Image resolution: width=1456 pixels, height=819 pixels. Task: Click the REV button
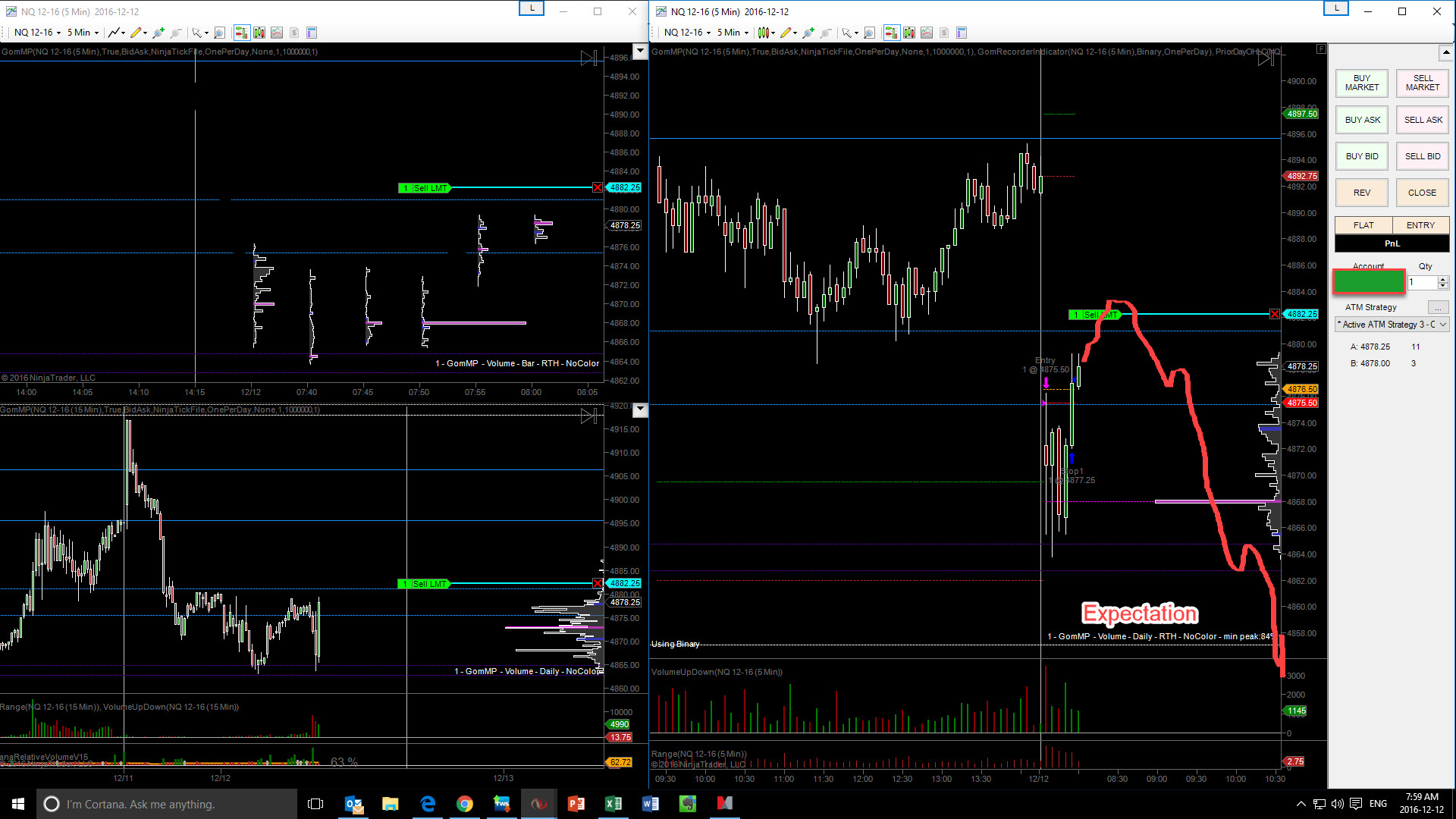click(1362, 193)
